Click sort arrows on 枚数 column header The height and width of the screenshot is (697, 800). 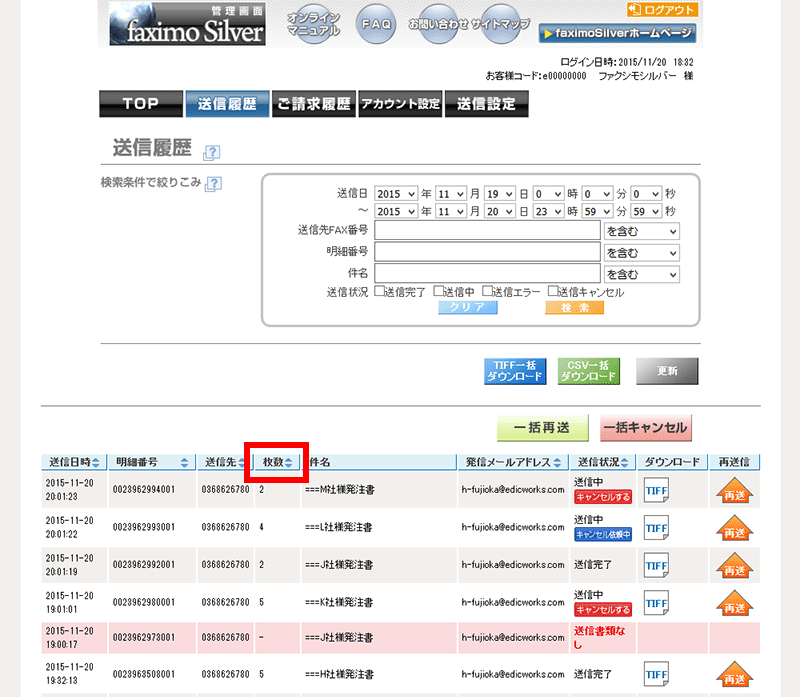pos(289,463)
